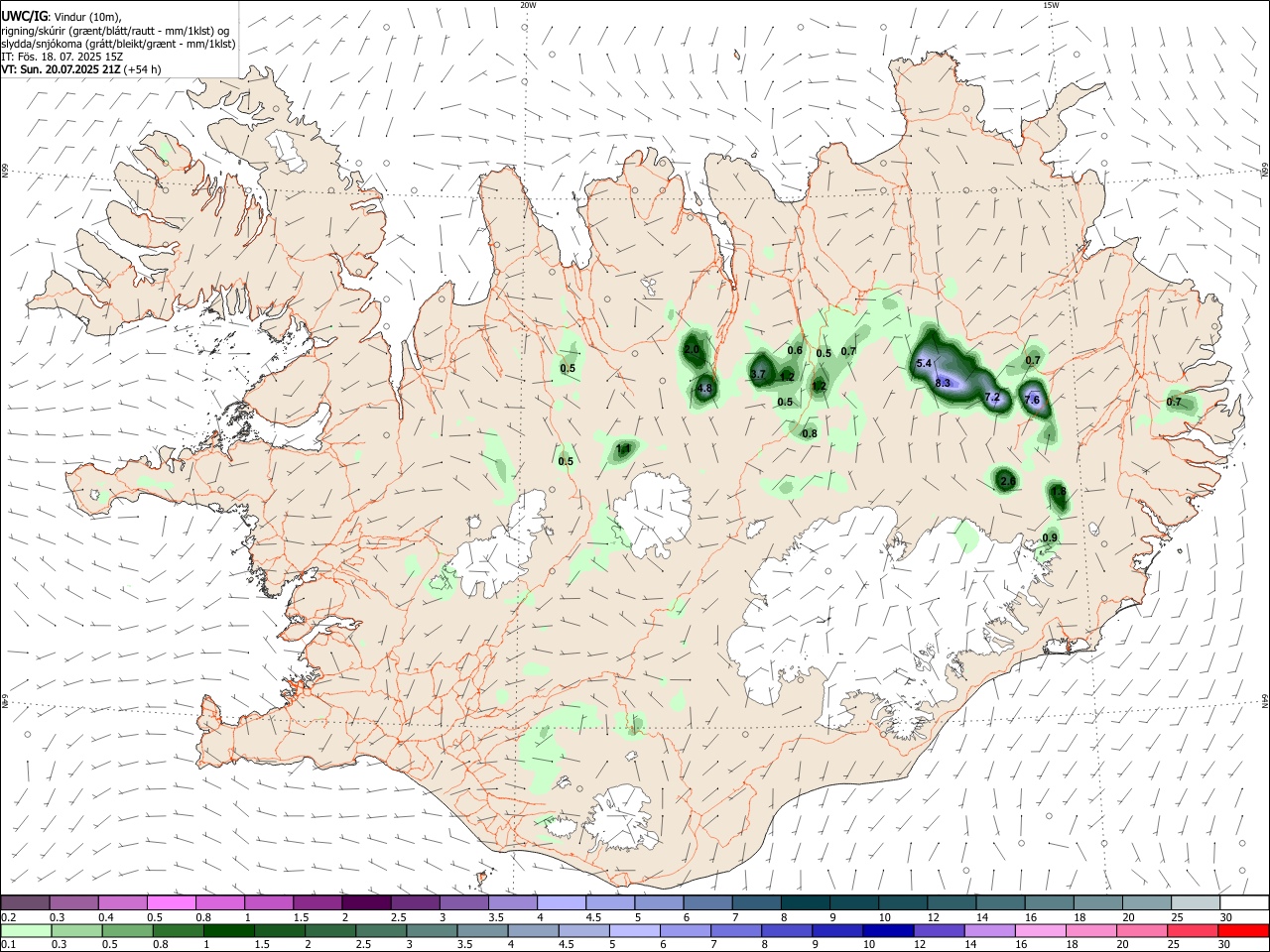Screen dimensions: 1270x952
Task: Click the pale green legend swatch between 0.1 and 0.3
Action: (27, 930)
